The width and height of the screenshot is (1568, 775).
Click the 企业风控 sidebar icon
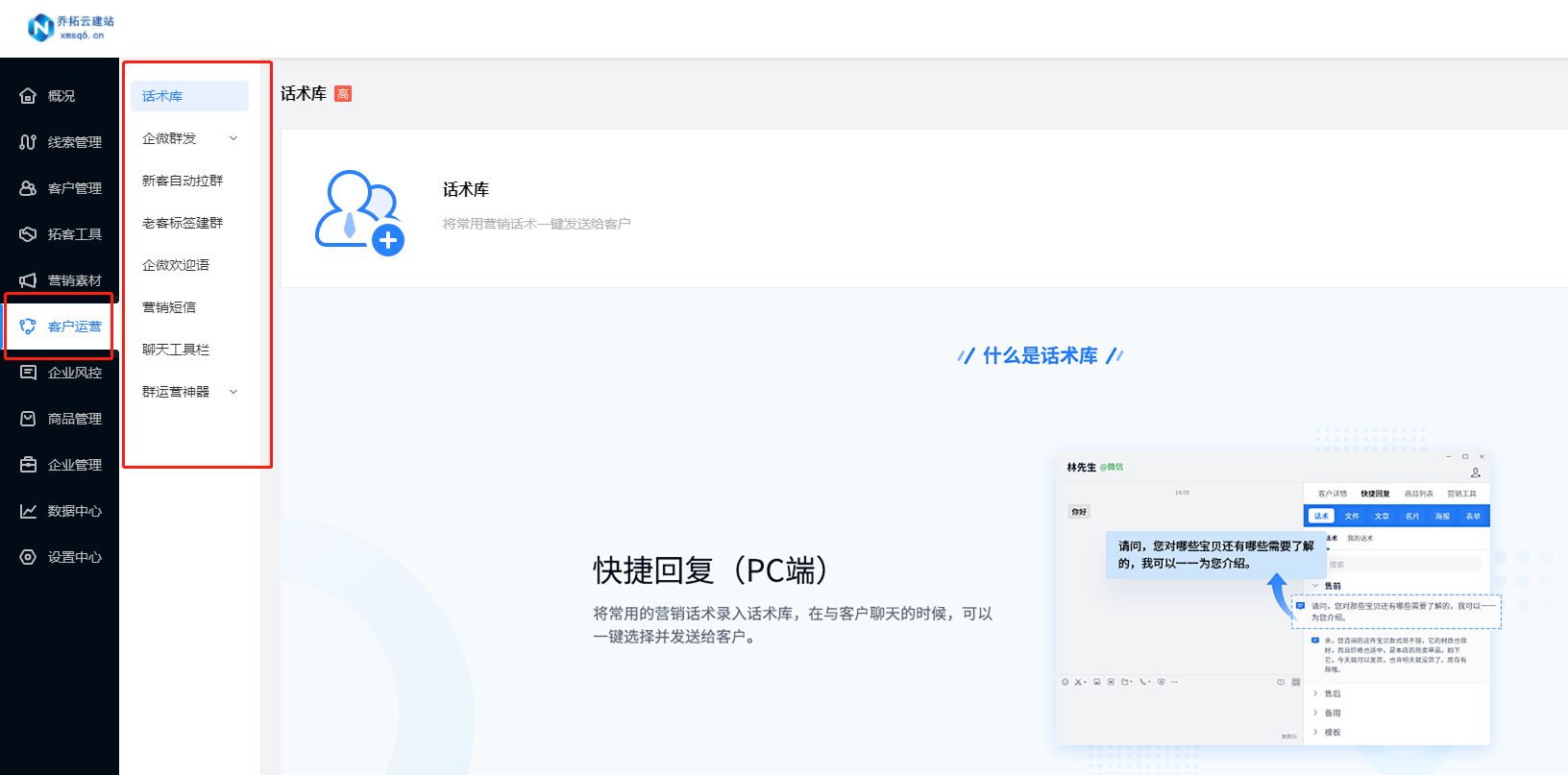click(x=28, y=373)
